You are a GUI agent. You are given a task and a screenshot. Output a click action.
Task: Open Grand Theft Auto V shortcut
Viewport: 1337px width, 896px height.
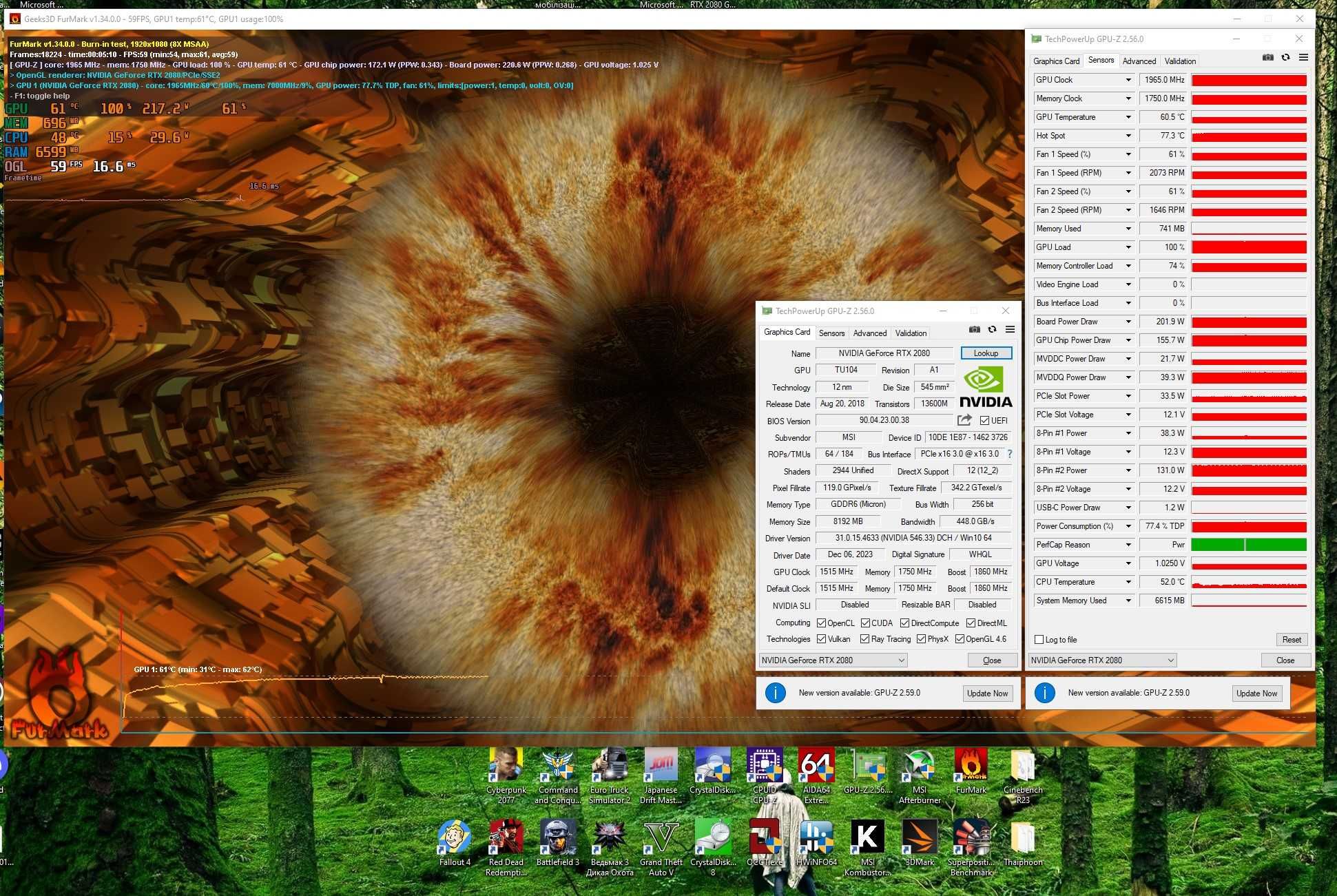tap(661, 848)
